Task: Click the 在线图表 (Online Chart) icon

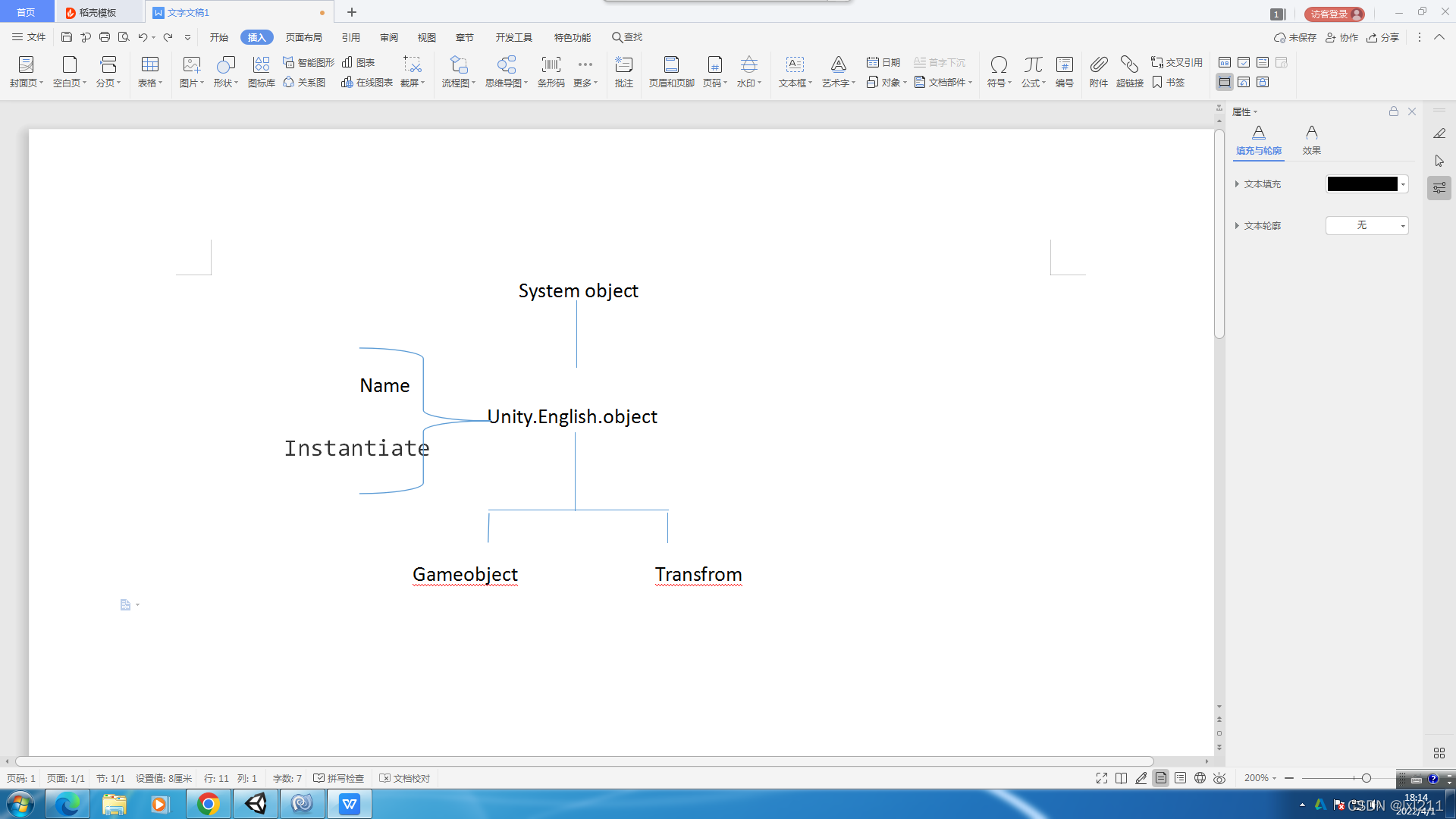Action: pos(367,81)
